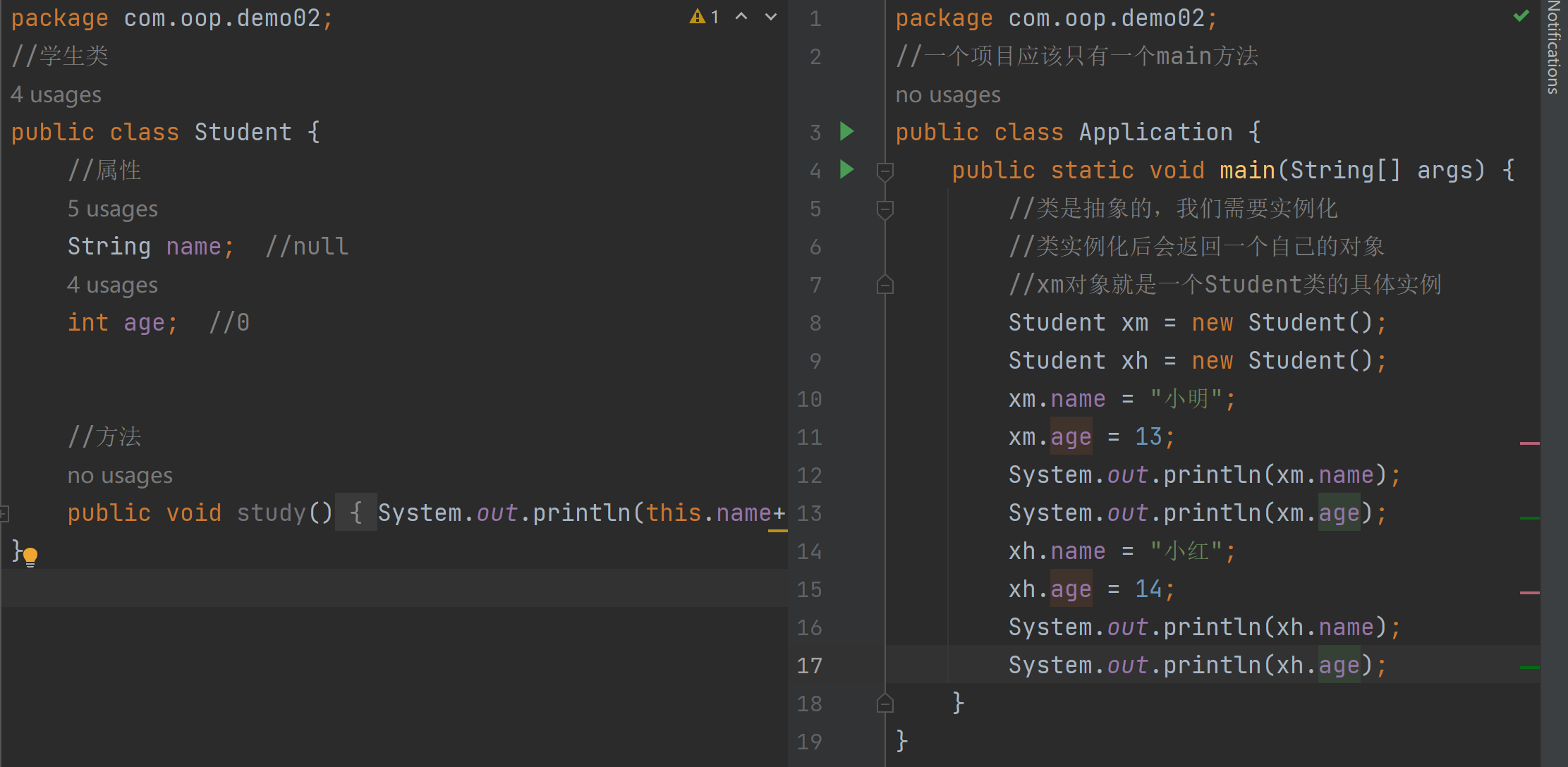Click the '4 usages' hint above class Student
The width and height of the screenshot is (1568, 767).
(x=56, y=94)
